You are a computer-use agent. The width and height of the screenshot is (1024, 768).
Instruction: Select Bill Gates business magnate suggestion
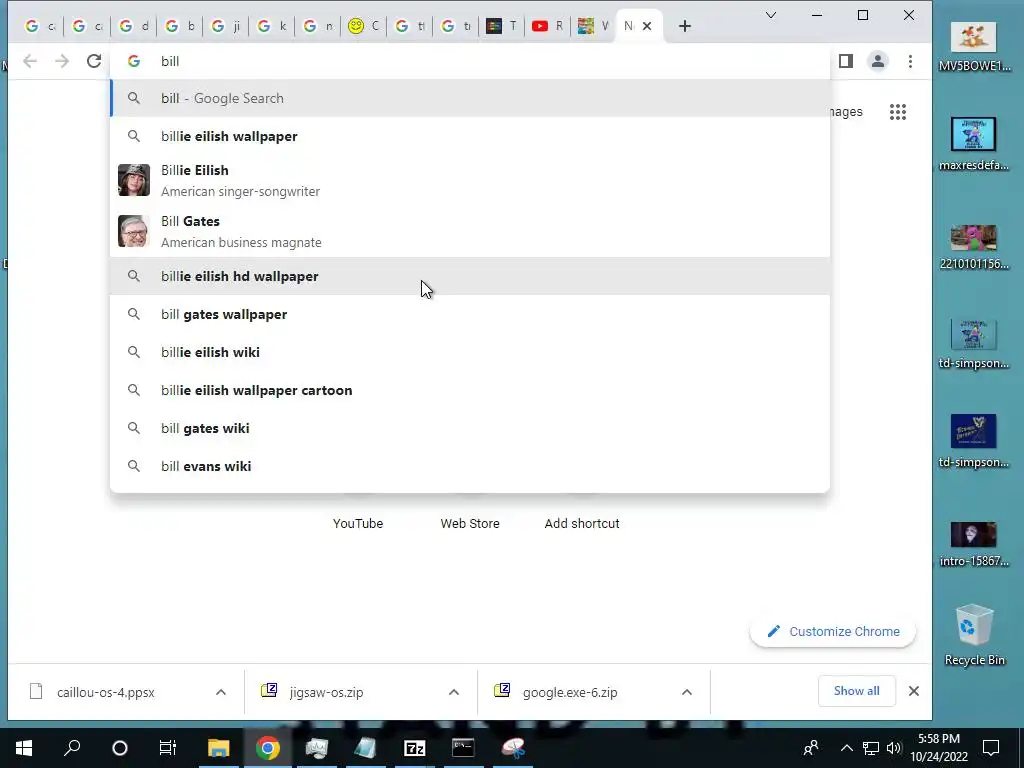(470, 231)
